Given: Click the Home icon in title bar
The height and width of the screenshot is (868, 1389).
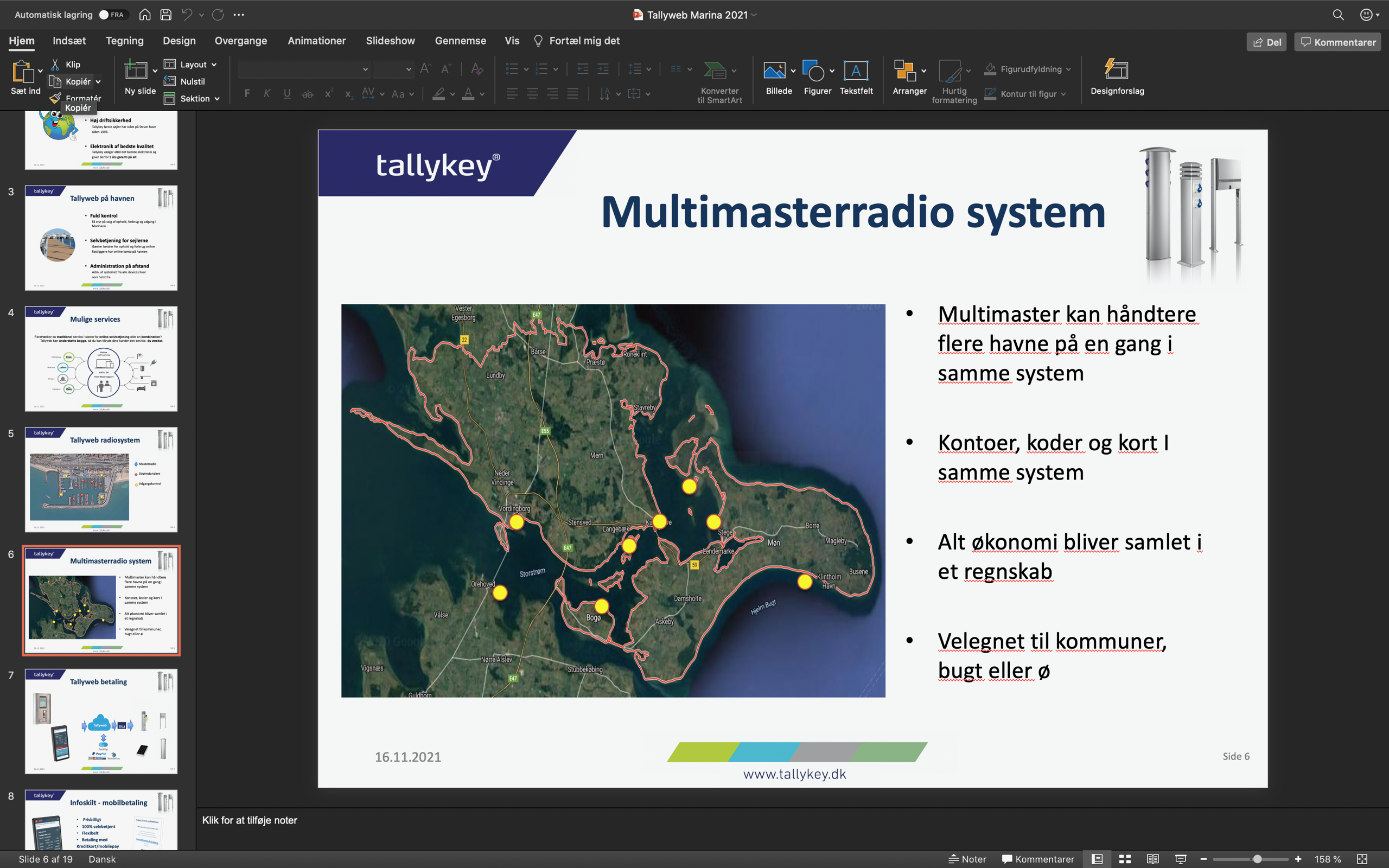Looking at the screenshot, I should [x=145, y=15].
